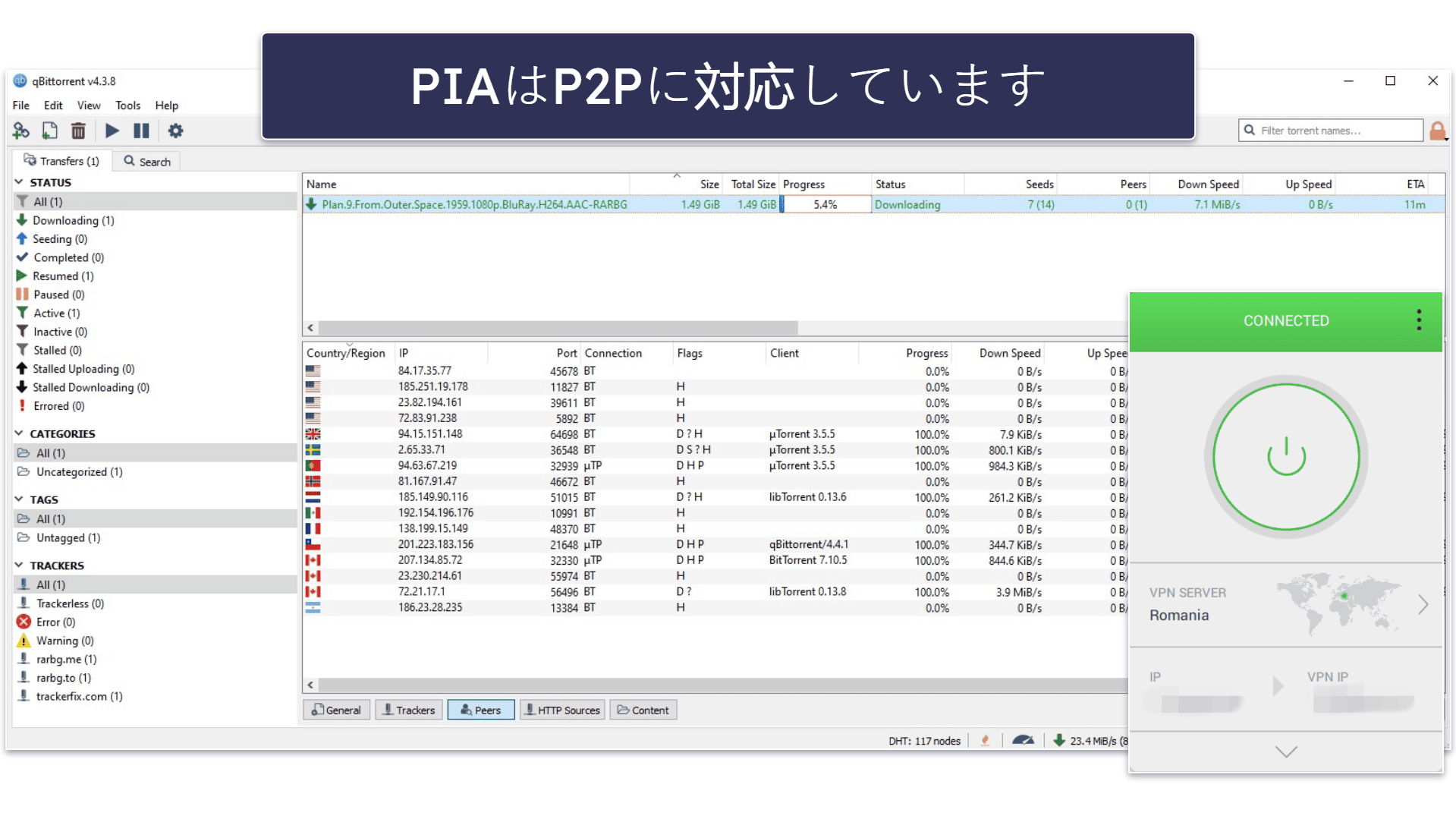The width and height of the screenshot is (1456, 819).
Task: Open the Tools menu
Action: 128,106
